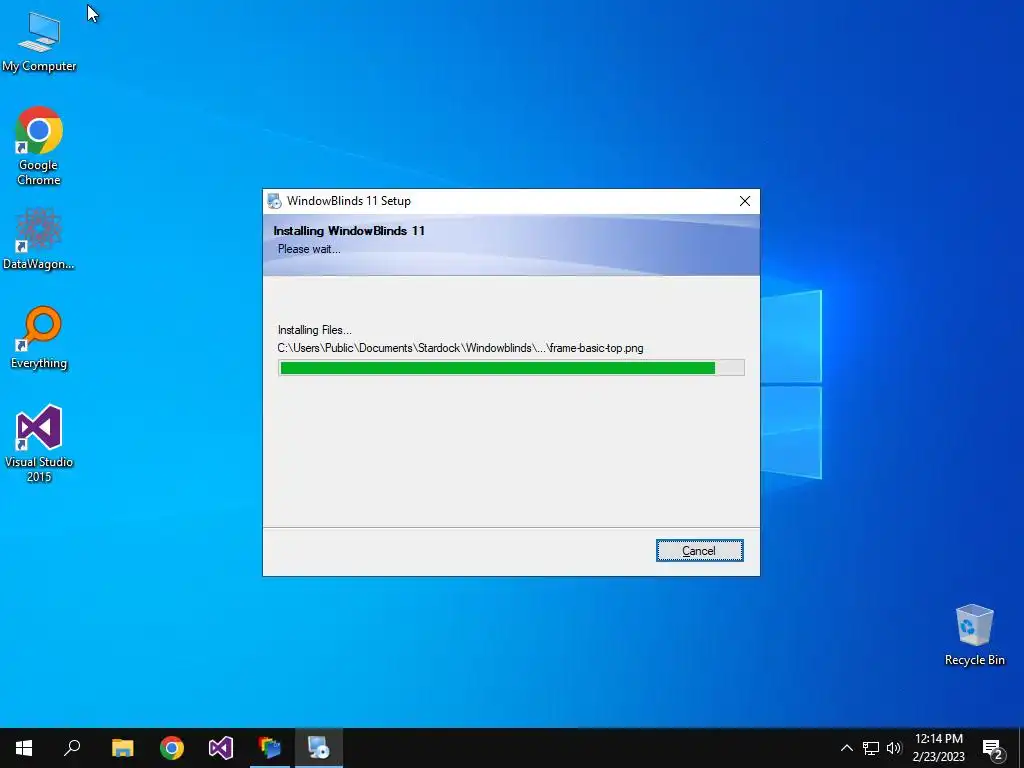
Task: Select the Everything search desktop shortcut
Action: (39, 338)
